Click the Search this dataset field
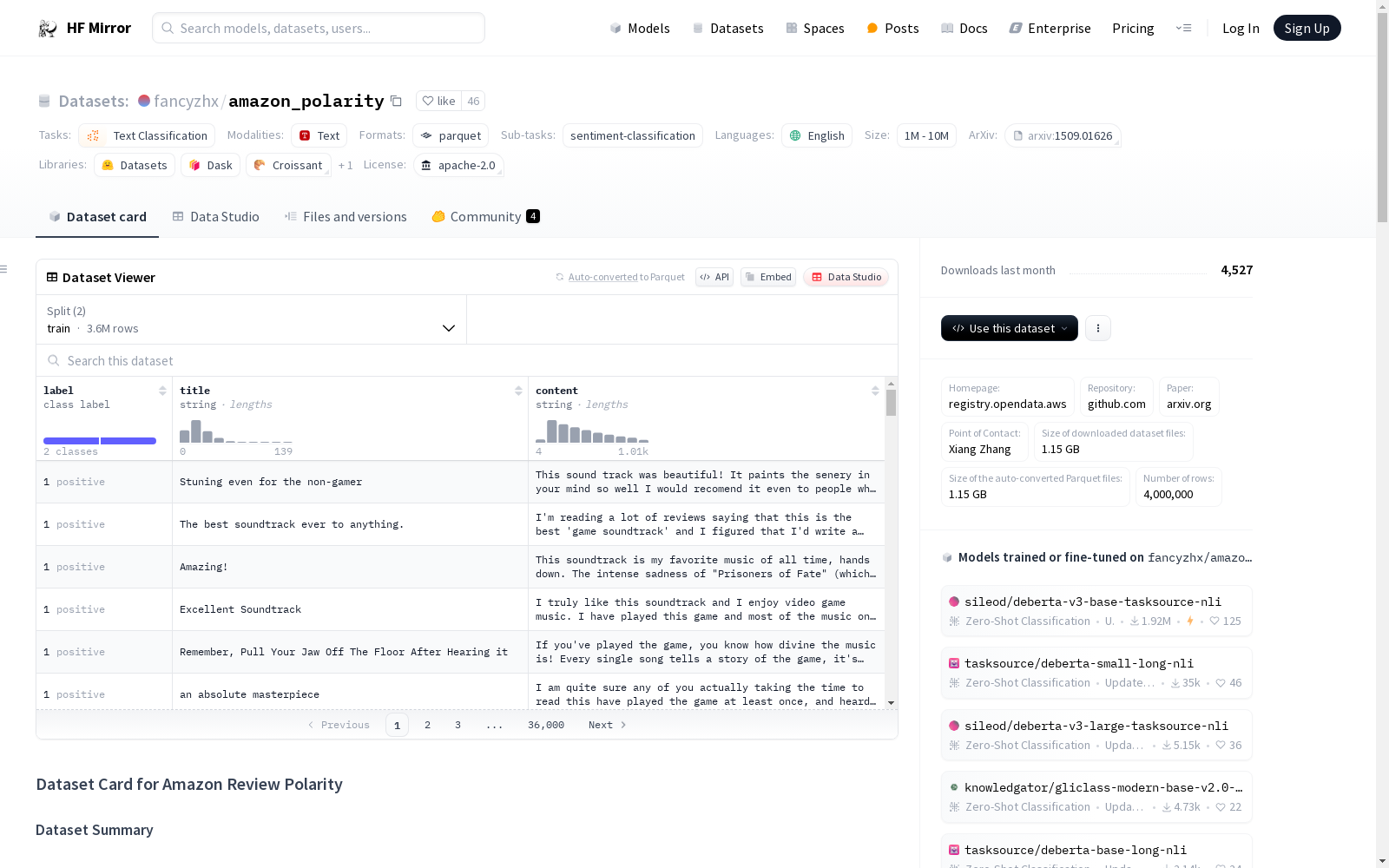Viewport: 1389px width, 868px height. 467,360
